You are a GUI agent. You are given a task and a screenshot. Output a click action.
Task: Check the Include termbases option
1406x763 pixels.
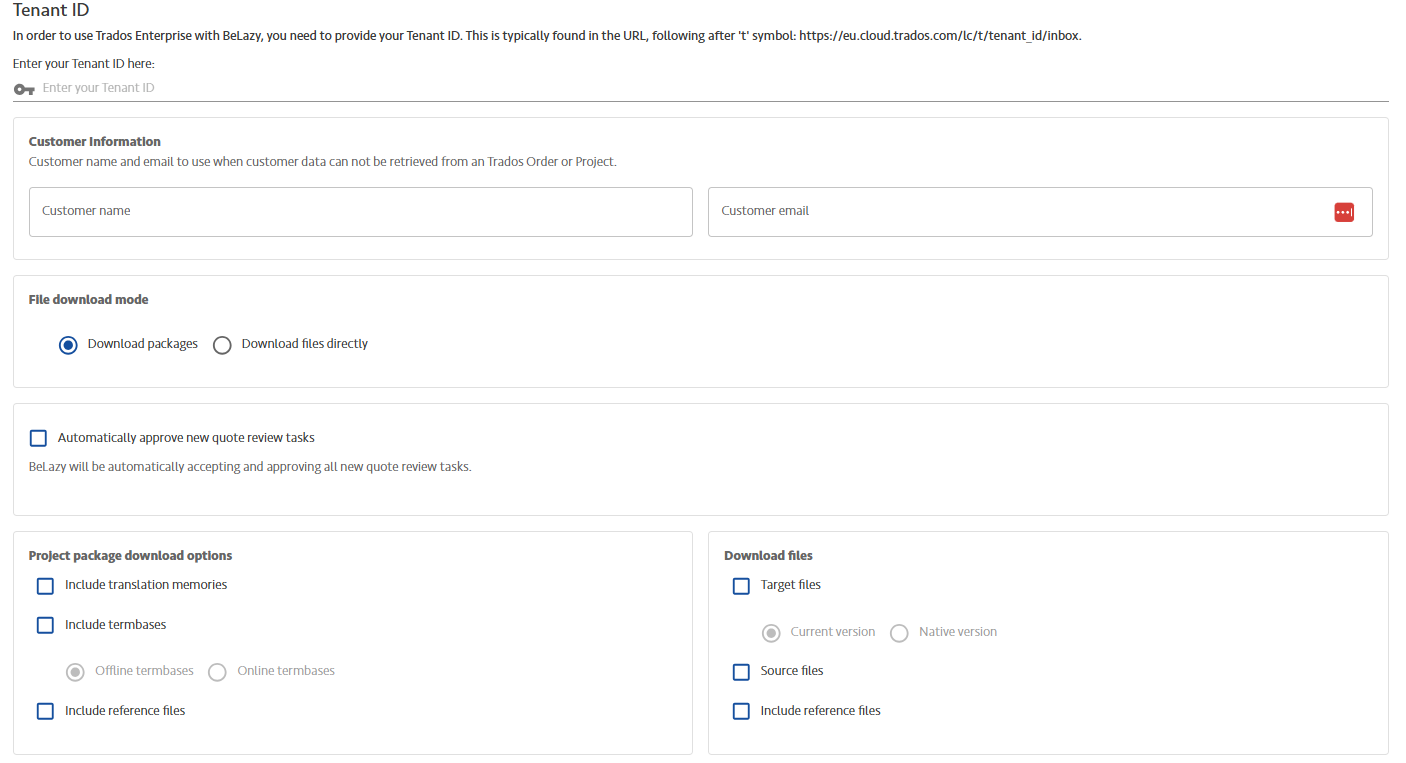tap(45, 626)
